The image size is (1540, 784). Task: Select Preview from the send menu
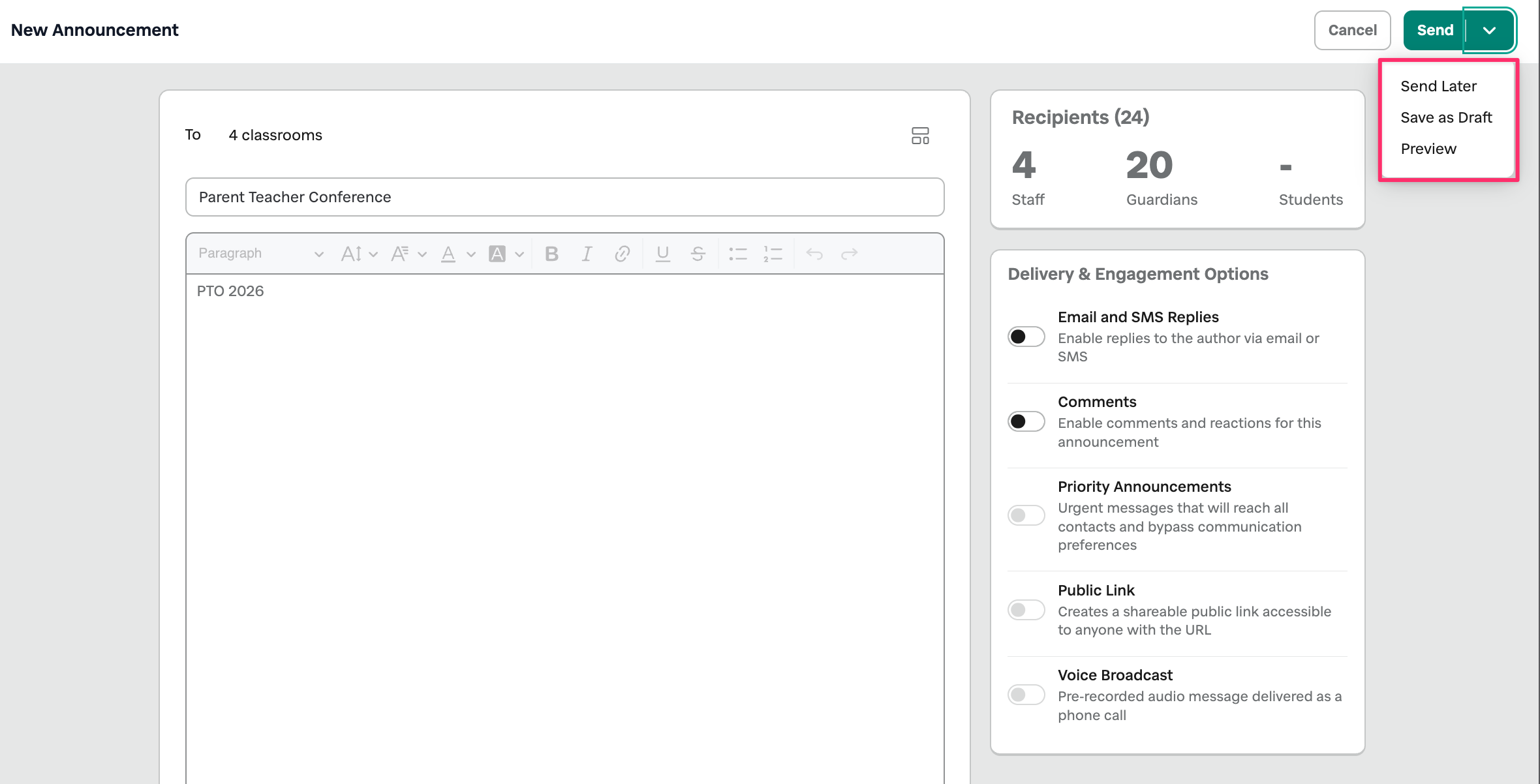click(1428, 149)
